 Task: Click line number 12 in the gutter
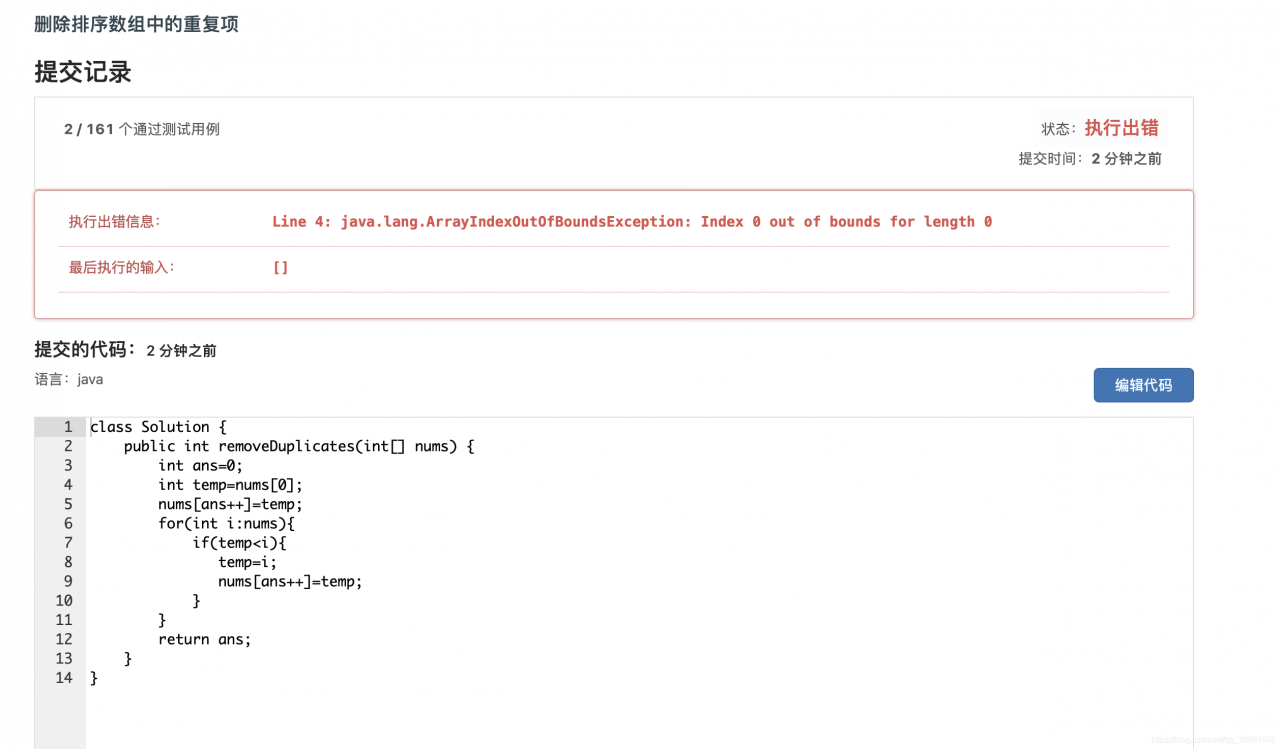tap(64, 639)
